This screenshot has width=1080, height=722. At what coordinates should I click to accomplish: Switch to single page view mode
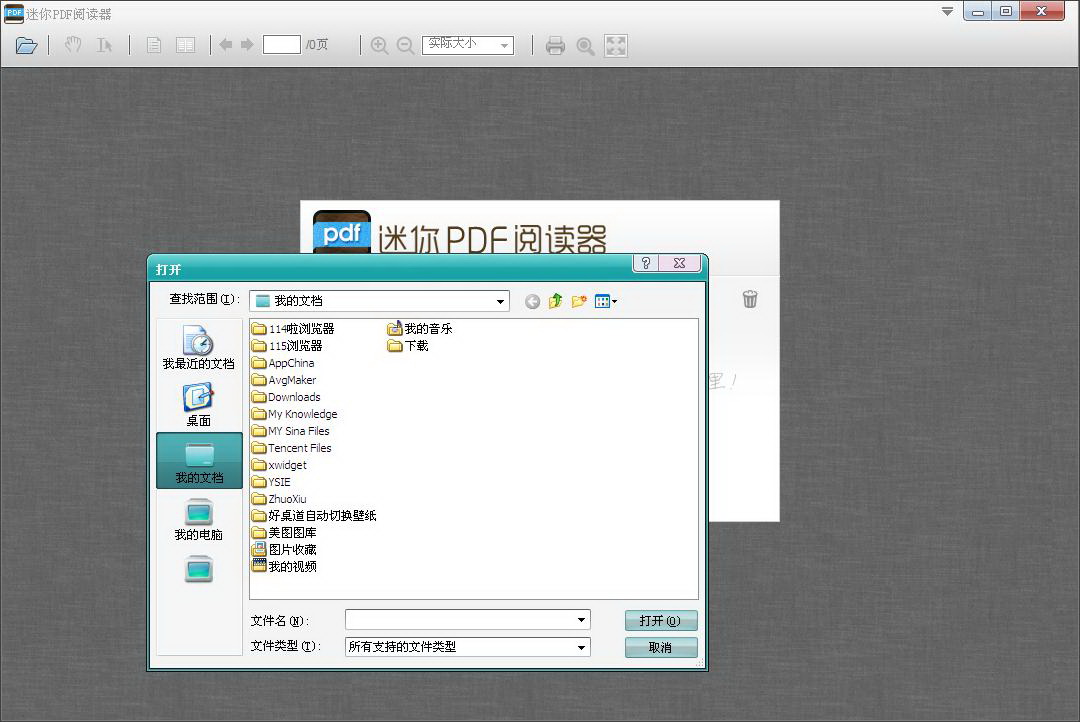point(153,44)
